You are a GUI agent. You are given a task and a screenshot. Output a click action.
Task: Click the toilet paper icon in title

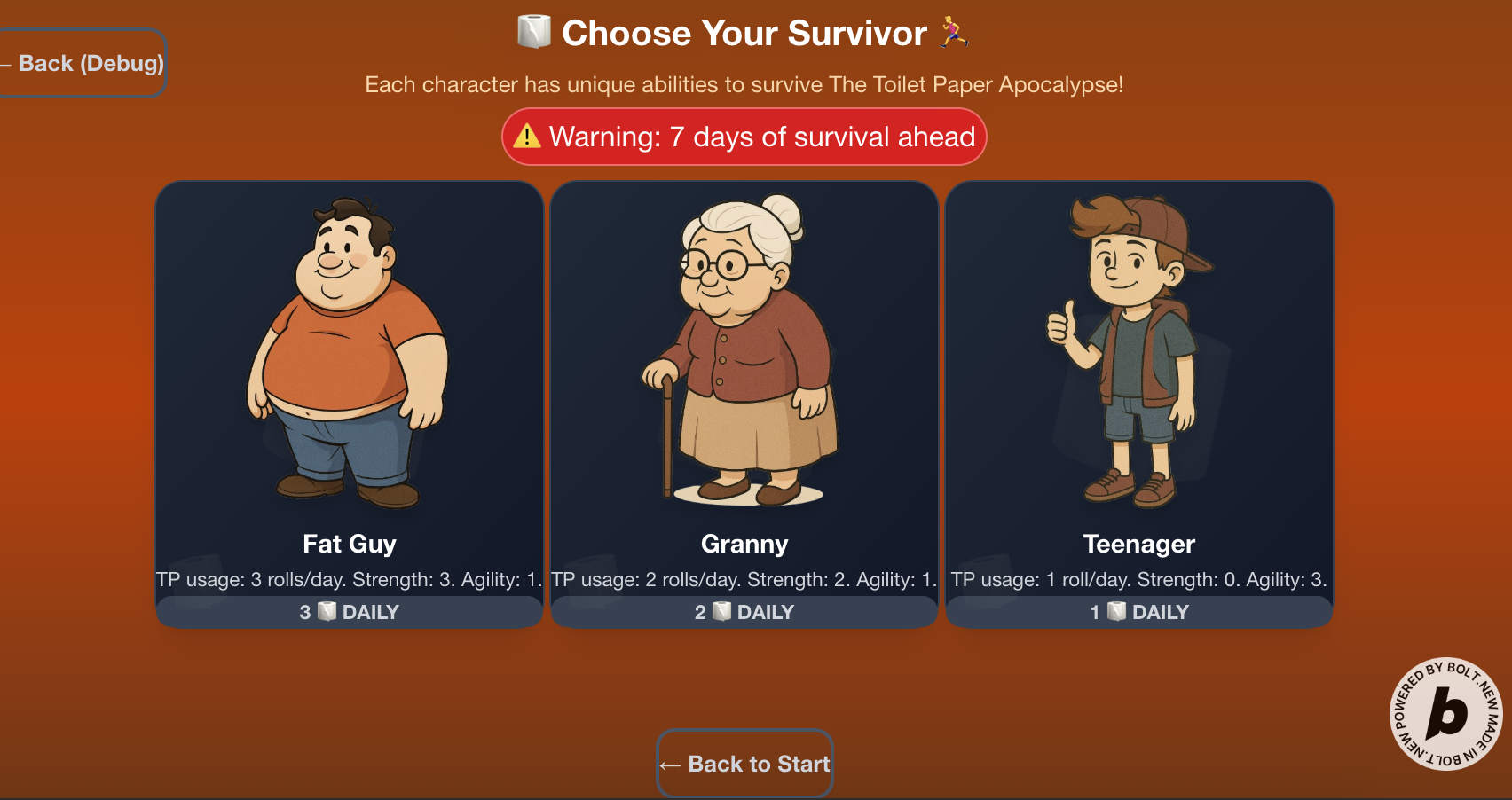click(x=534, y=32)
